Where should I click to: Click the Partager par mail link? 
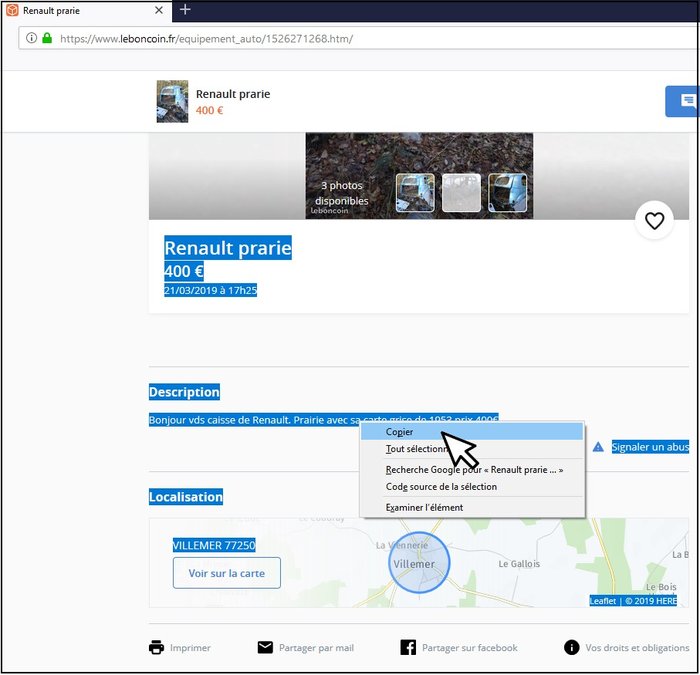317,647
